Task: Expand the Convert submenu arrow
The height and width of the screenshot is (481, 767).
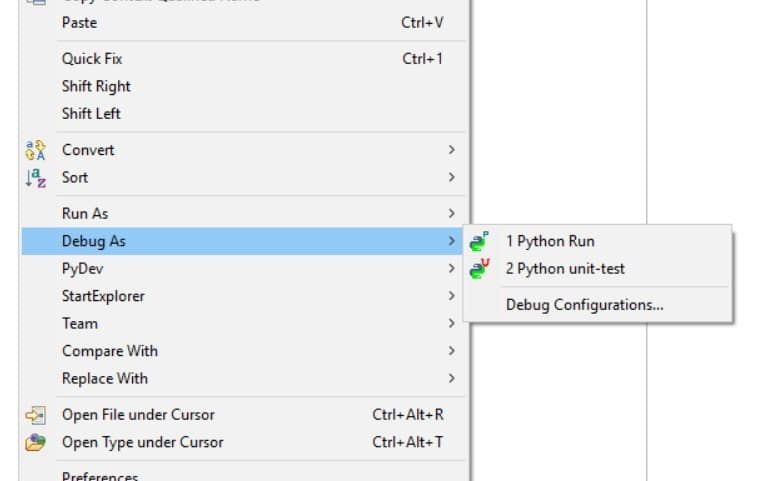Action: 451,150
